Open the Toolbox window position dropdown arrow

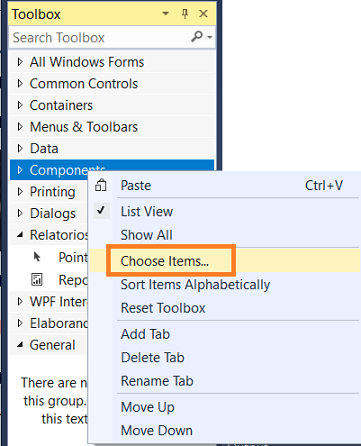click(x=165, y=14)
